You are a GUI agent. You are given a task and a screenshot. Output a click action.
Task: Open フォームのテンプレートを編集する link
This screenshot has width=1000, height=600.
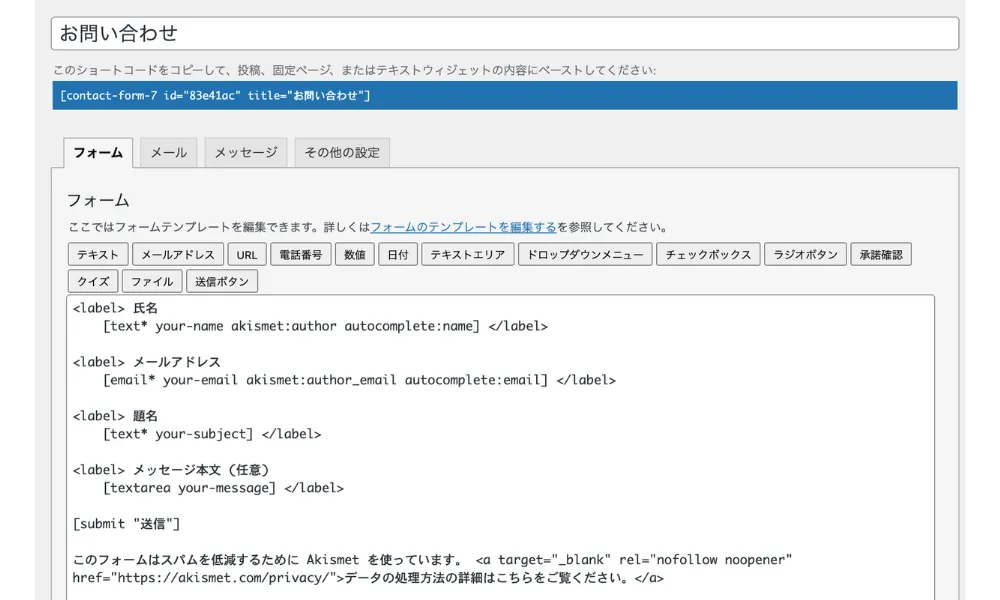point(466,226)
